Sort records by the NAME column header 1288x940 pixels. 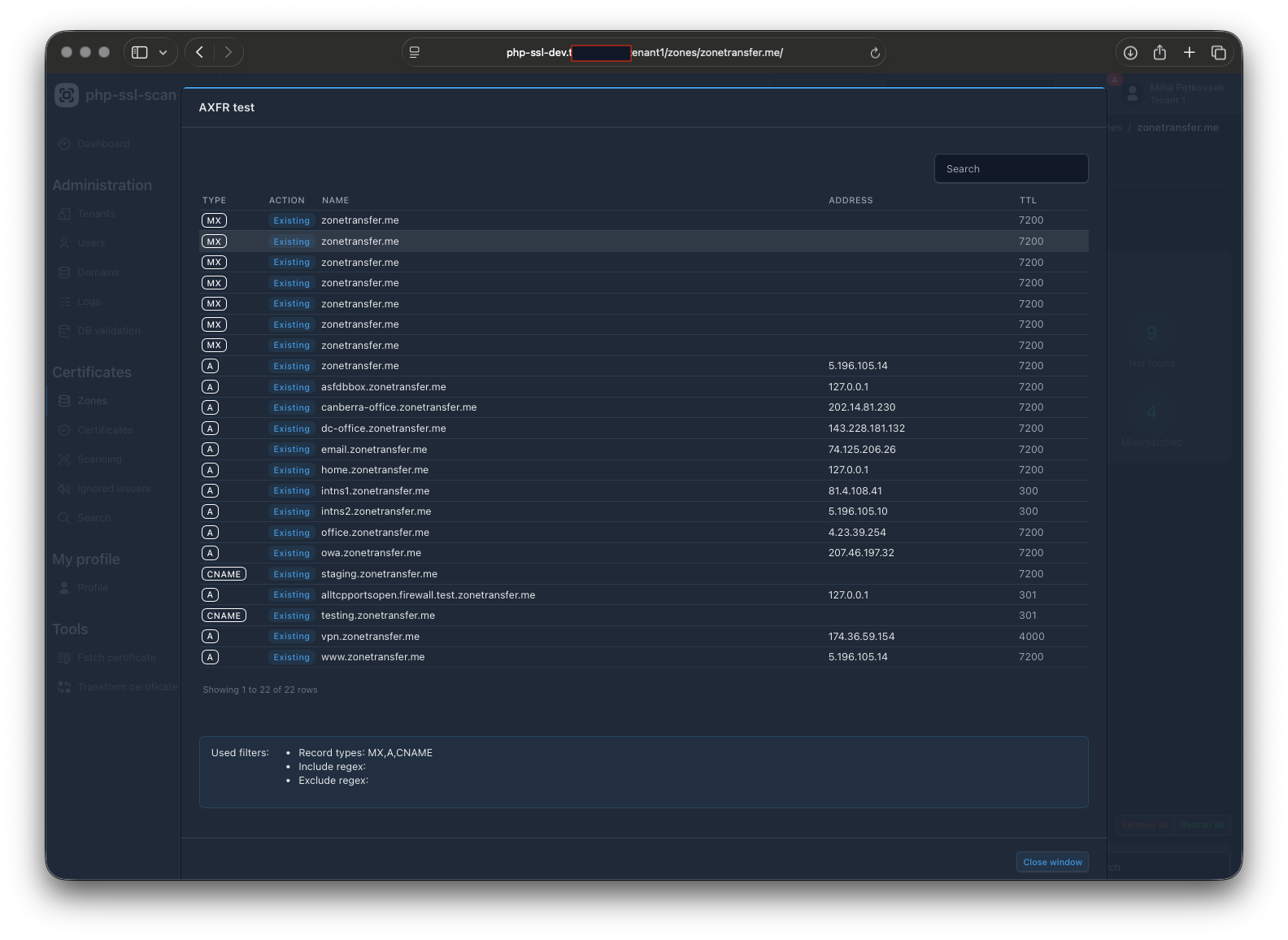pos(335,200)
